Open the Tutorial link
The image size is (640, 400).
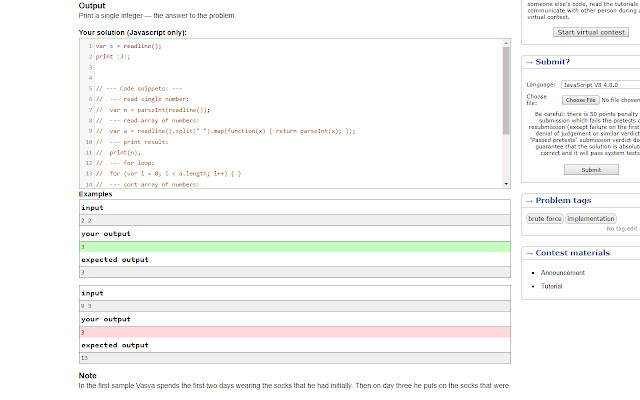click(x=551, y=286)
